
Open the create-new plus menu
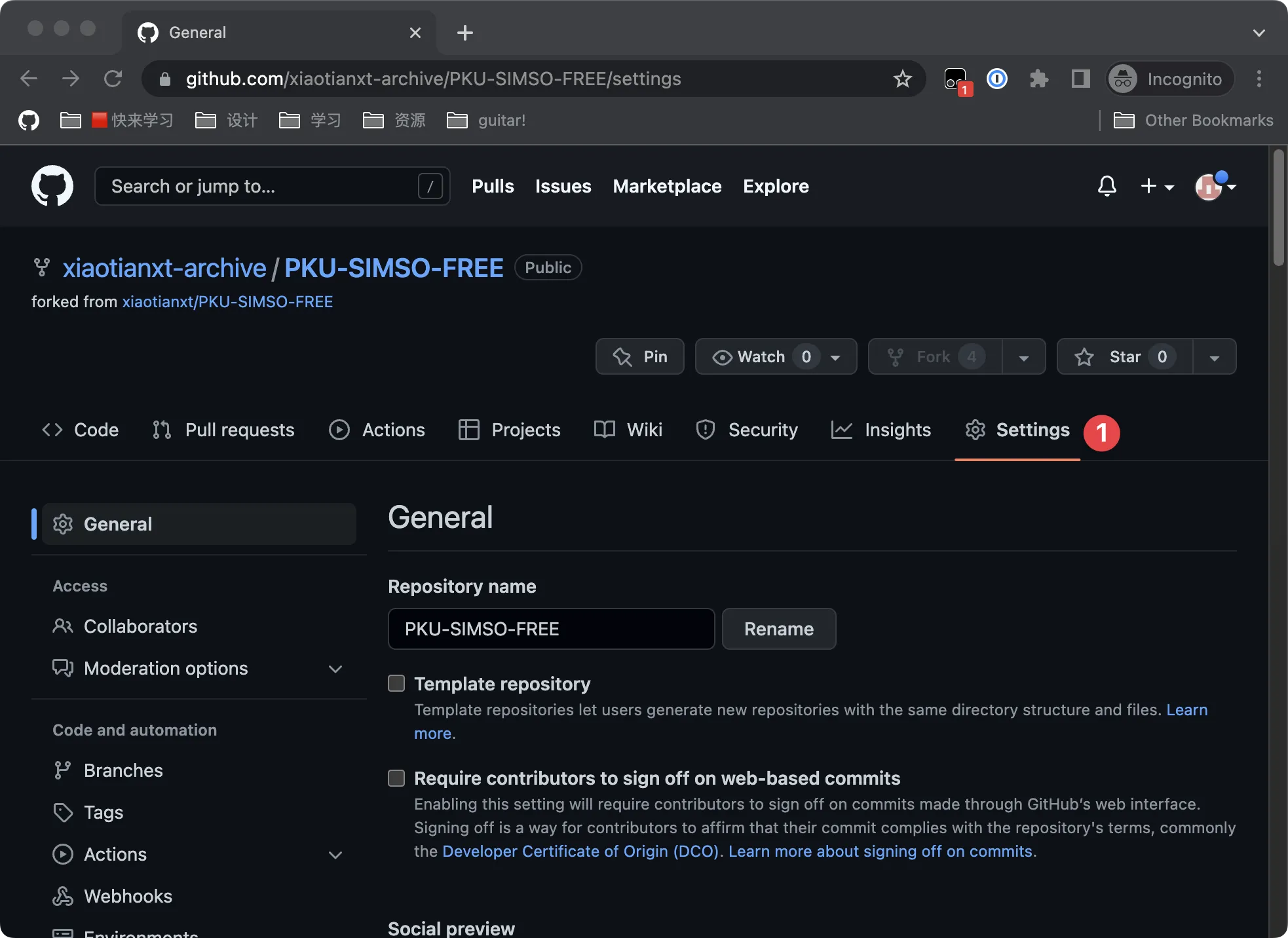click(1157, 186)
